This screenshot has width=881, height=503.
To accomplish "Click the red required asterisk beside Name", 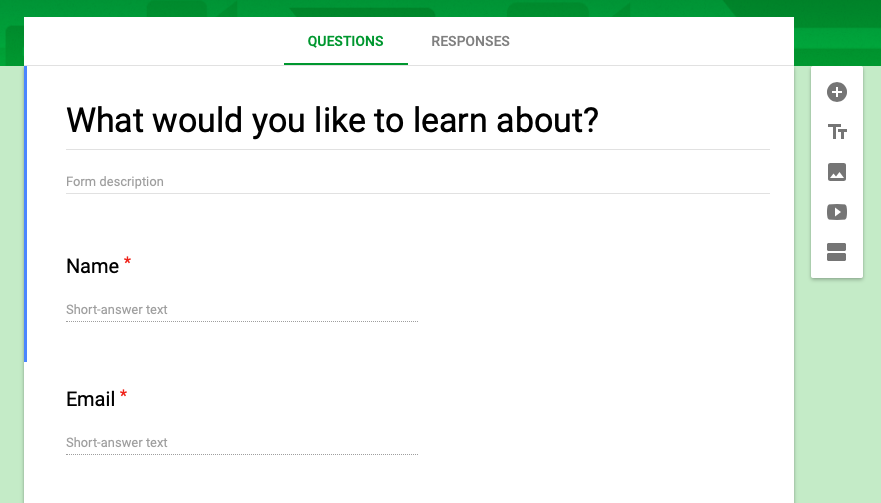I will coord(128,261).
